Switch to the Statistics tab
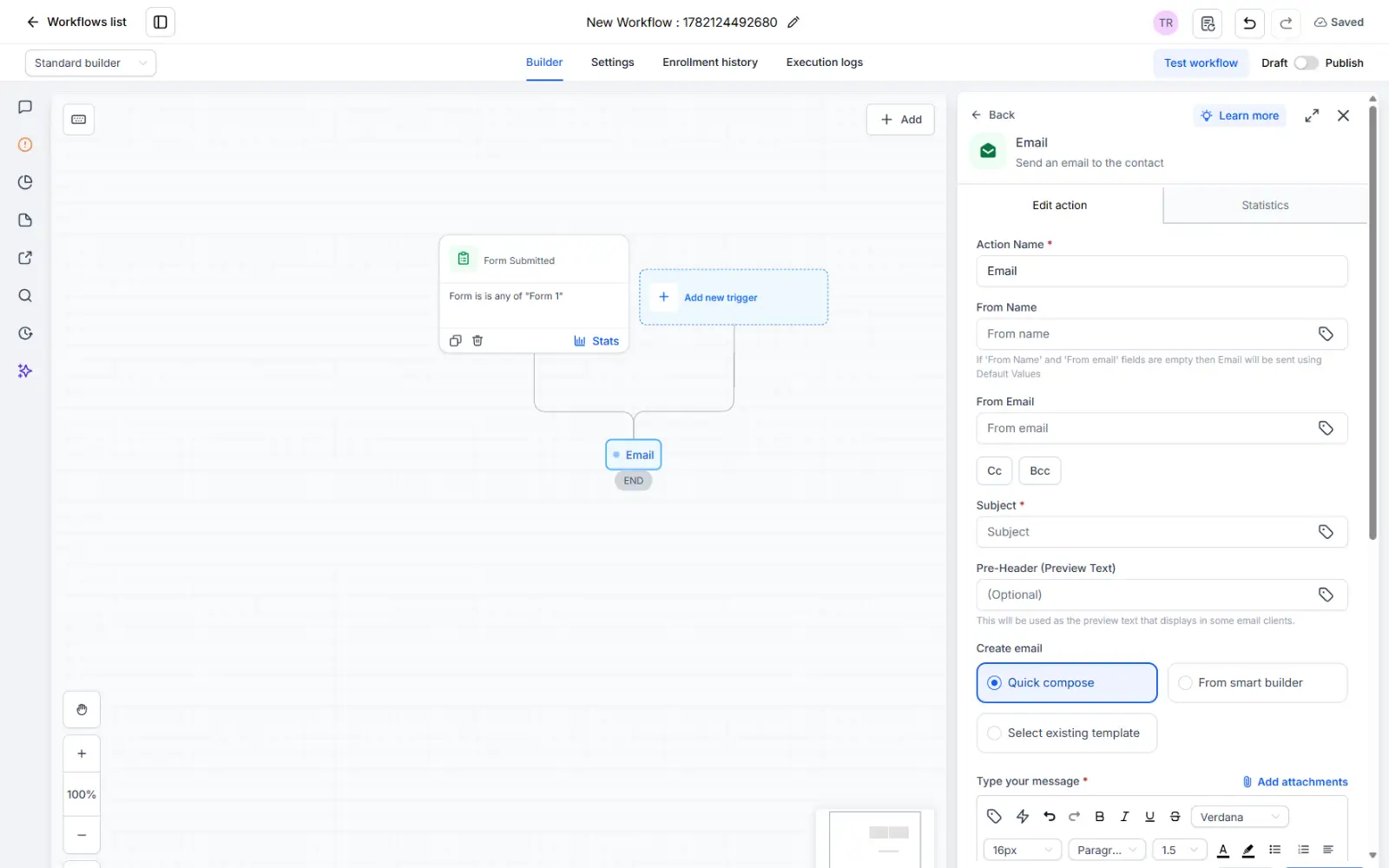Image resolution: width=1389 pixels, height=868 pixels. coord(1265,206)
